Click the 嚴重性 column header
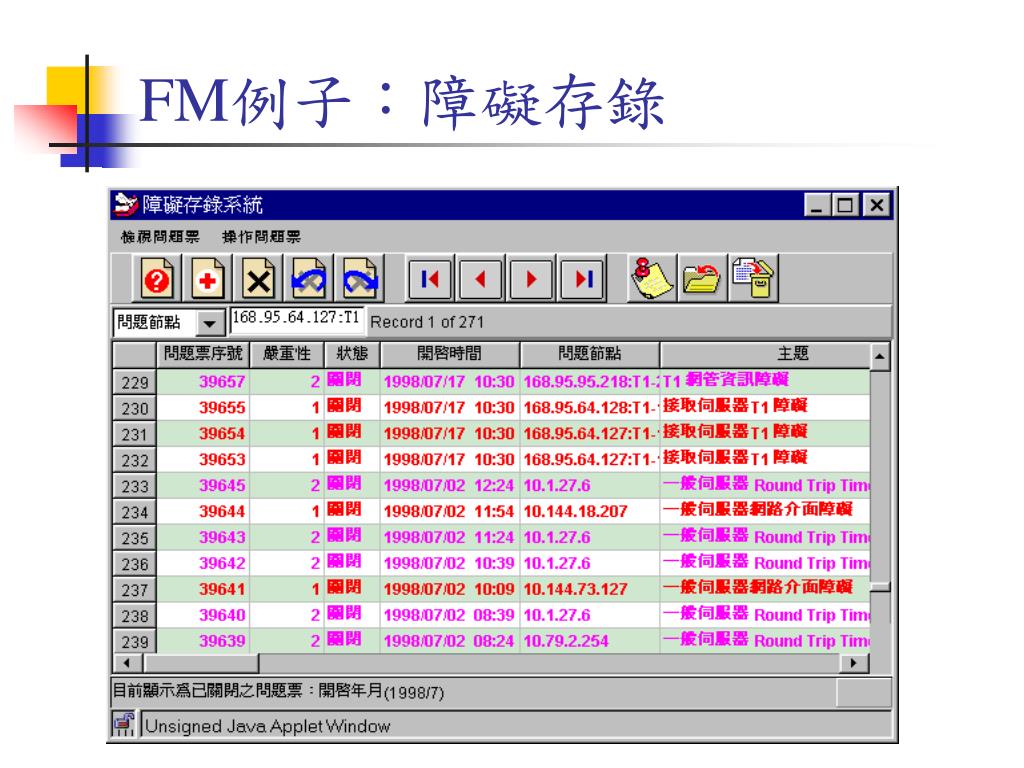Viewport: 1024px width, 768px height. coord(287,354)
